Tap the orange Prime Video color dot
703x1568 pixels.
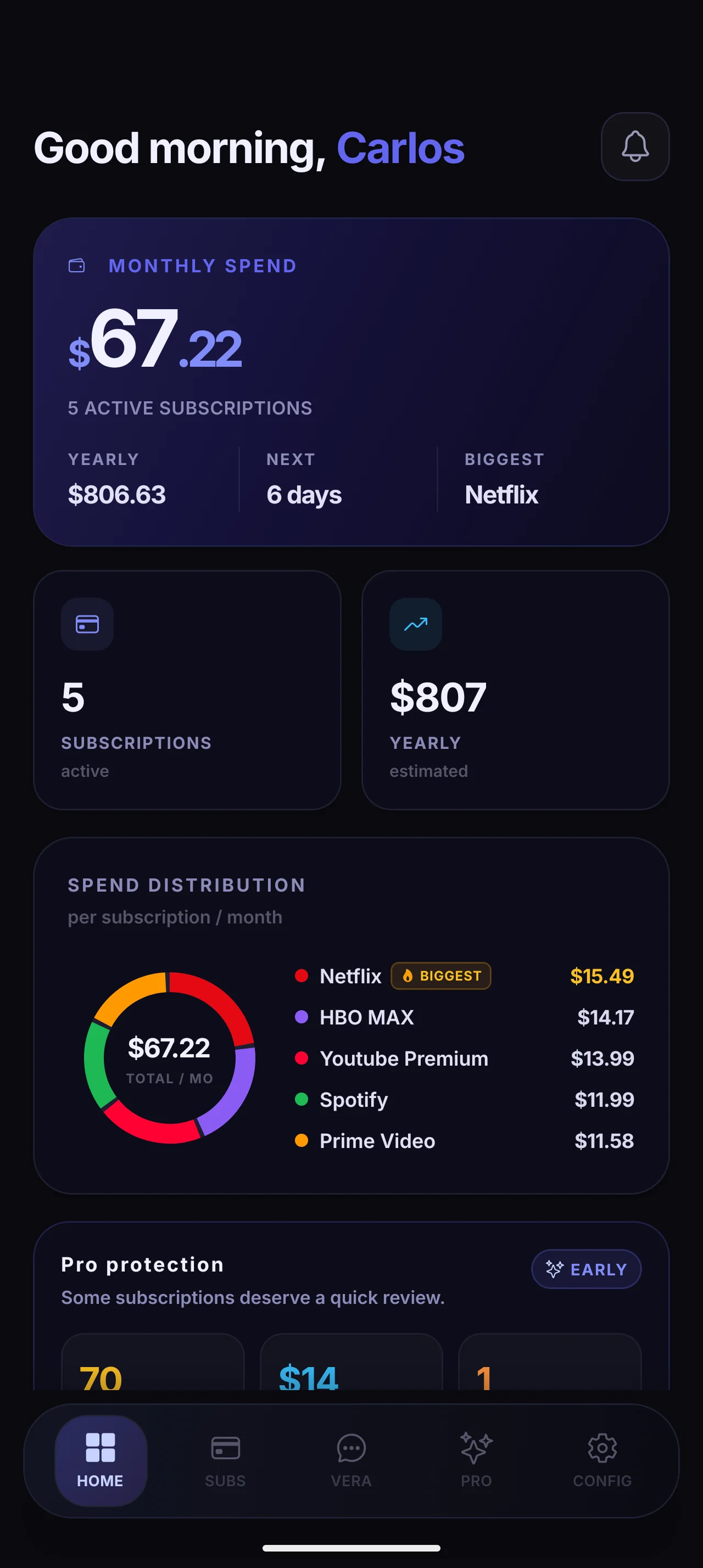click(302, 1140)
